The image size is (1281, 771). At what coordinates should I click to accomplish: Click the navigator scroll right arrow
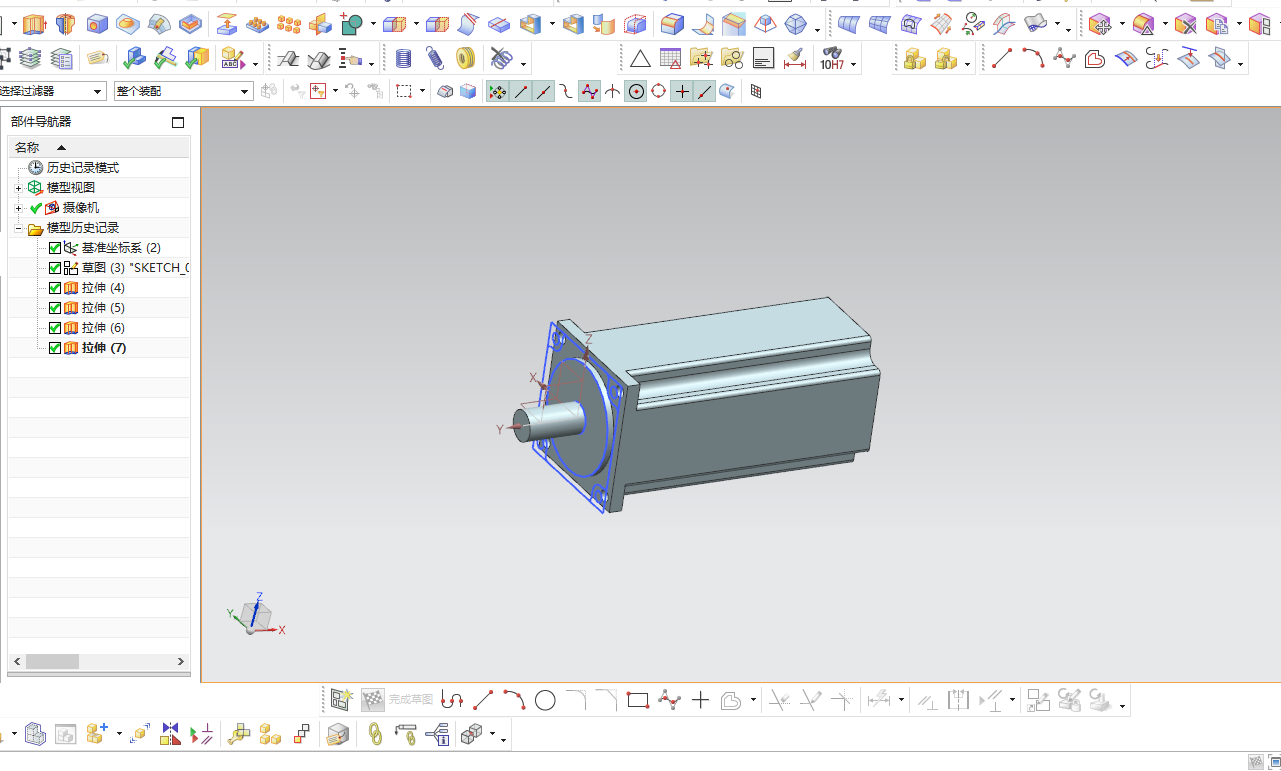181,662
